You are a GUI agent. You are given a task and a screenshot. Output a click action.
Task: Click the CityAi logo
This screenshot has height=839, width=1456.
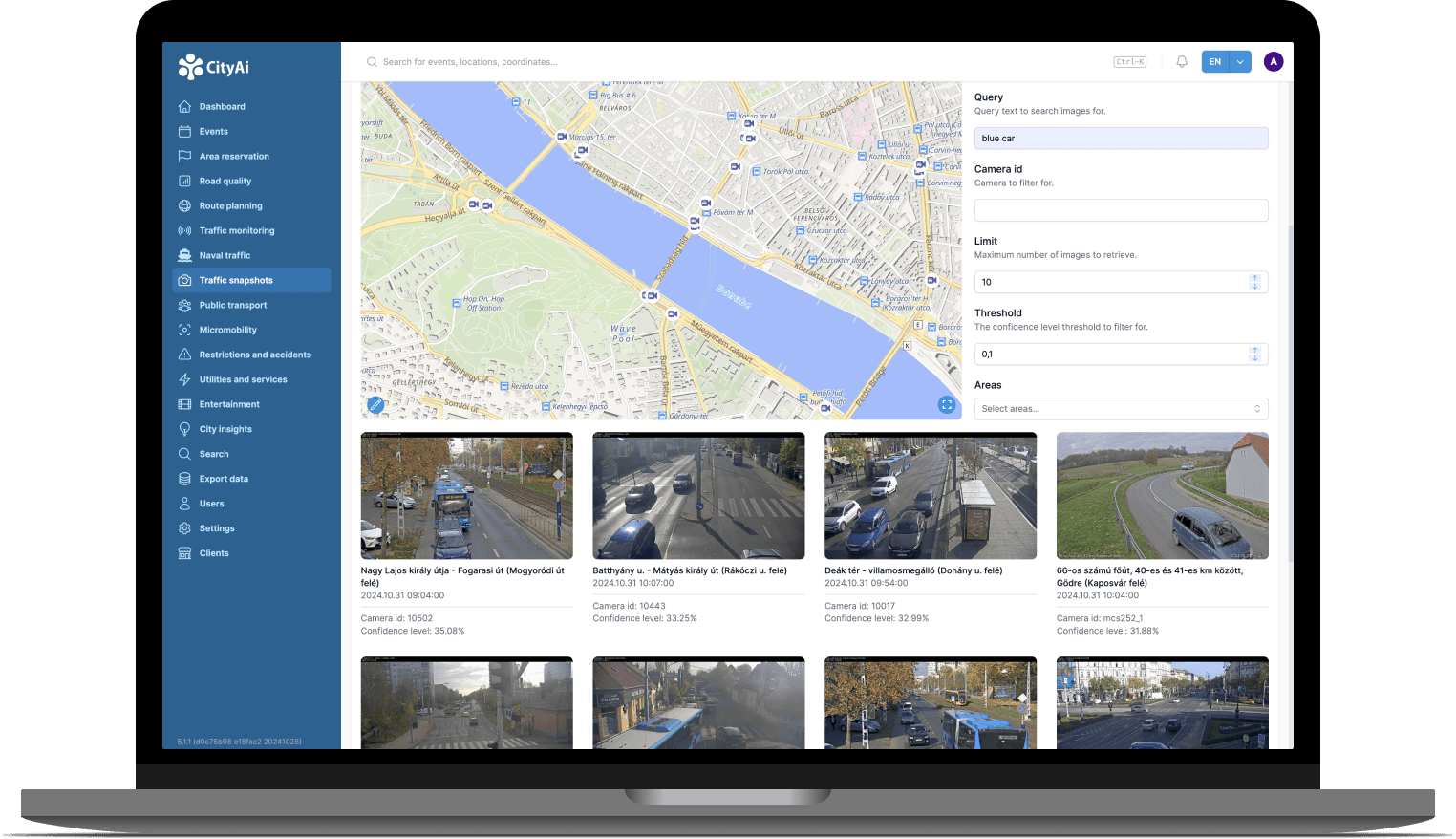pos(214,67)
